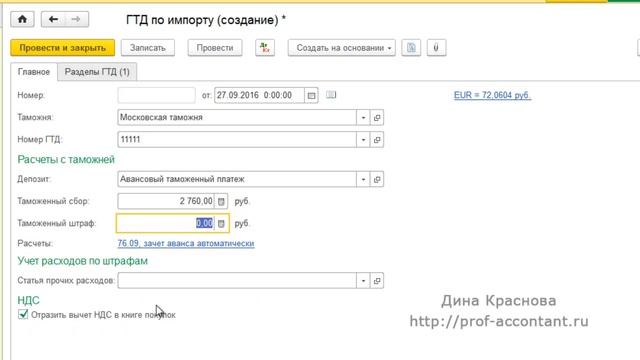Click empty Статья прочих расходов field

[x=237, y=281]
